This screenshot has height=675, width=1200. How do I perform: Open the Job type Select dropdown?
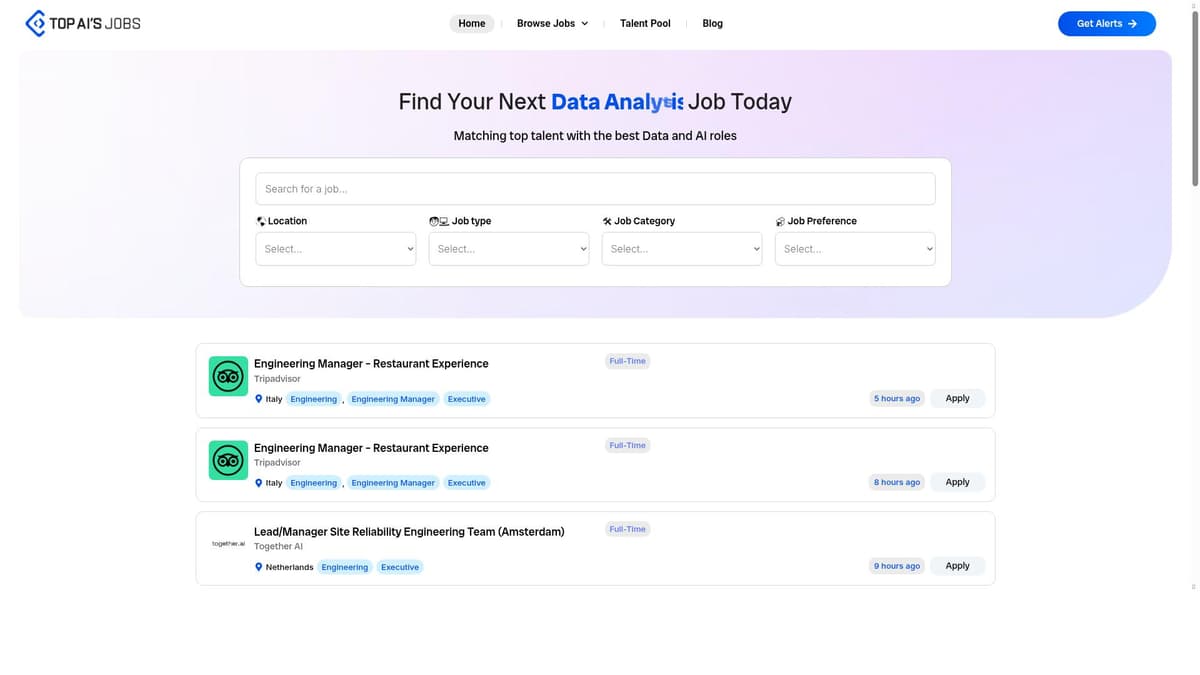508,248
